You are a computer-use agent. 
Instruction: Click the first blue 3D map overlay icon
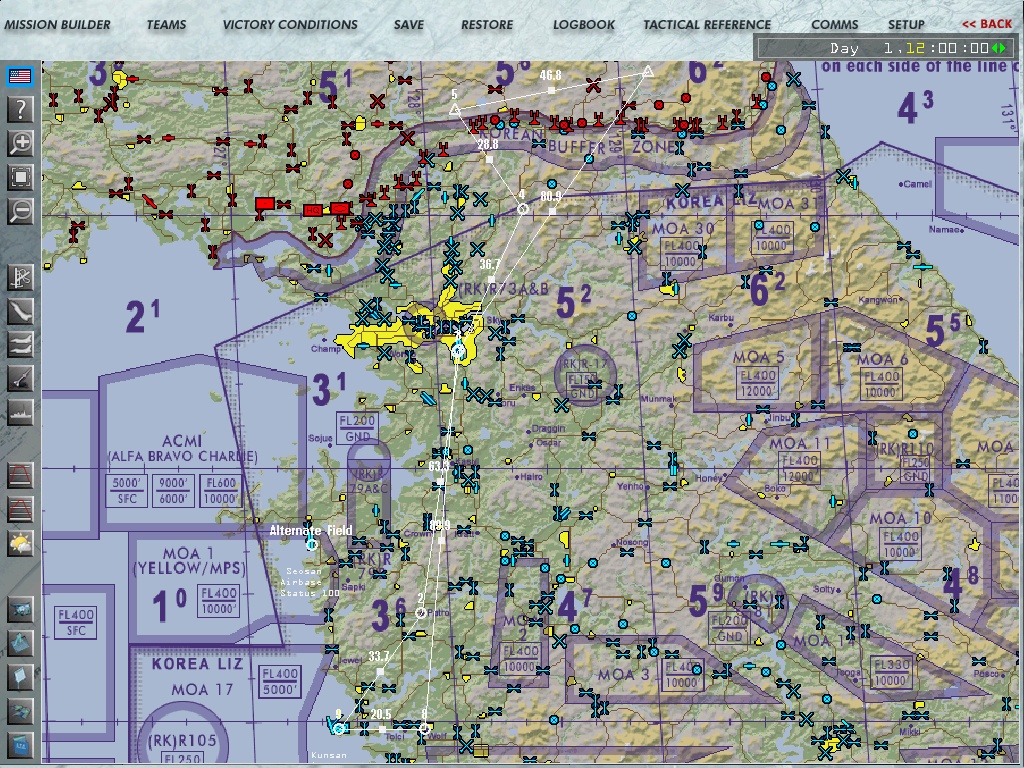tap(20, 610)
